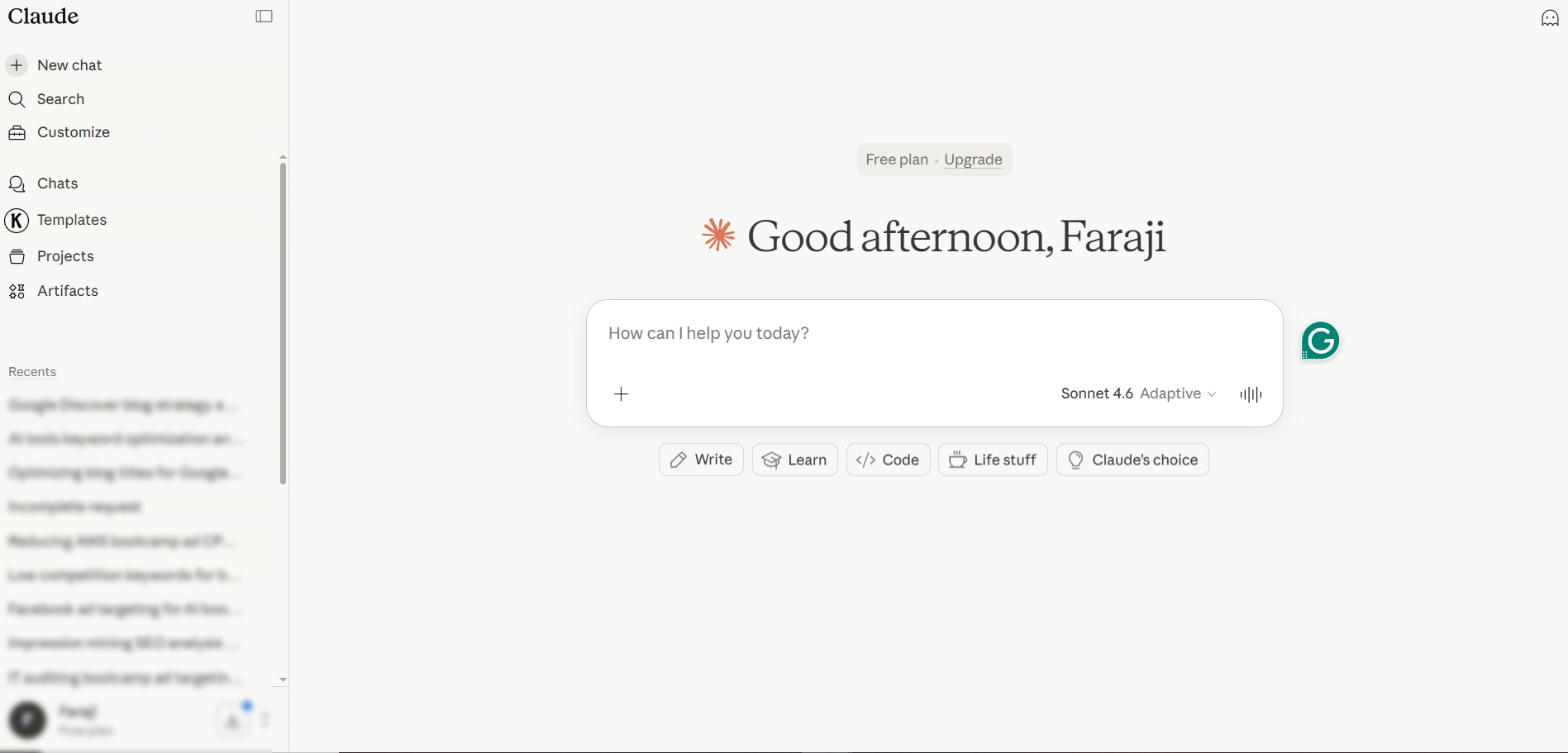The image size is (1568, 753).
Task: Collapse the sidebar with the panel icon
Action: 264,17
